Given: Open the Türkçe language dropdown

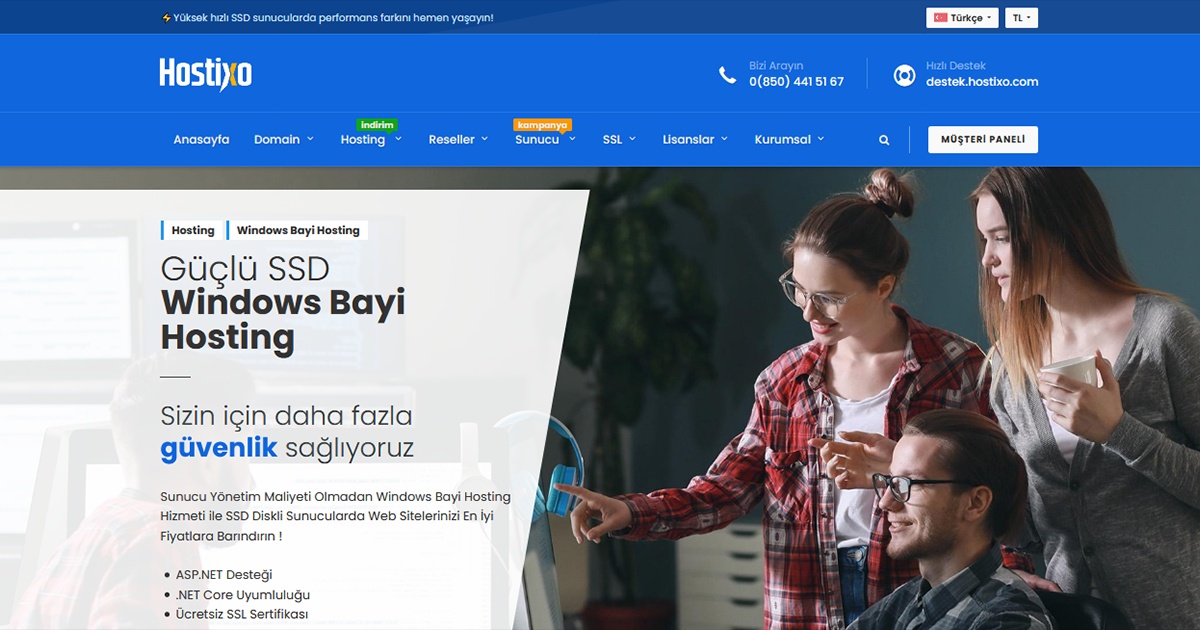Looking at the screenshot, I should click(962, 16).
